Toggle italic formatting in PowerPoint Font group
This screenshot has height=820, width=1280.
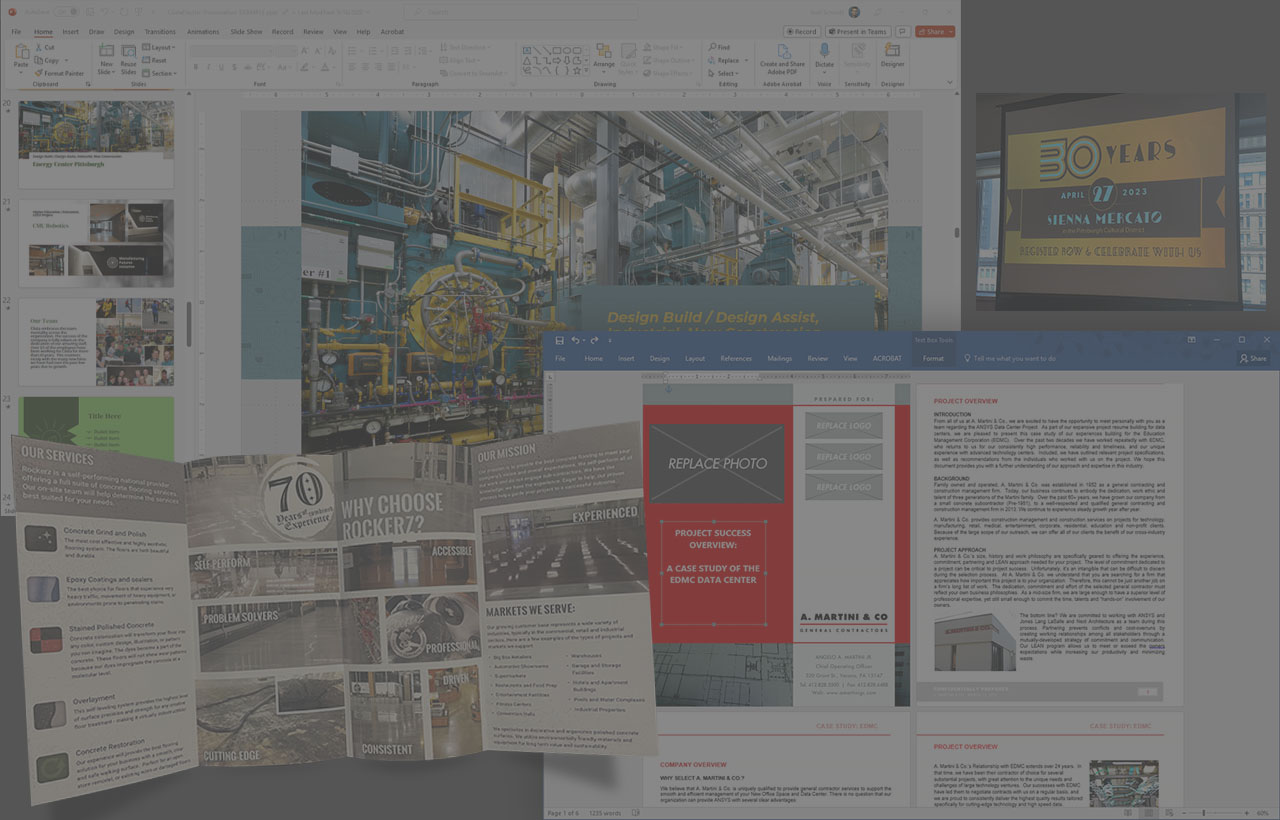click(x=209, y=67)
